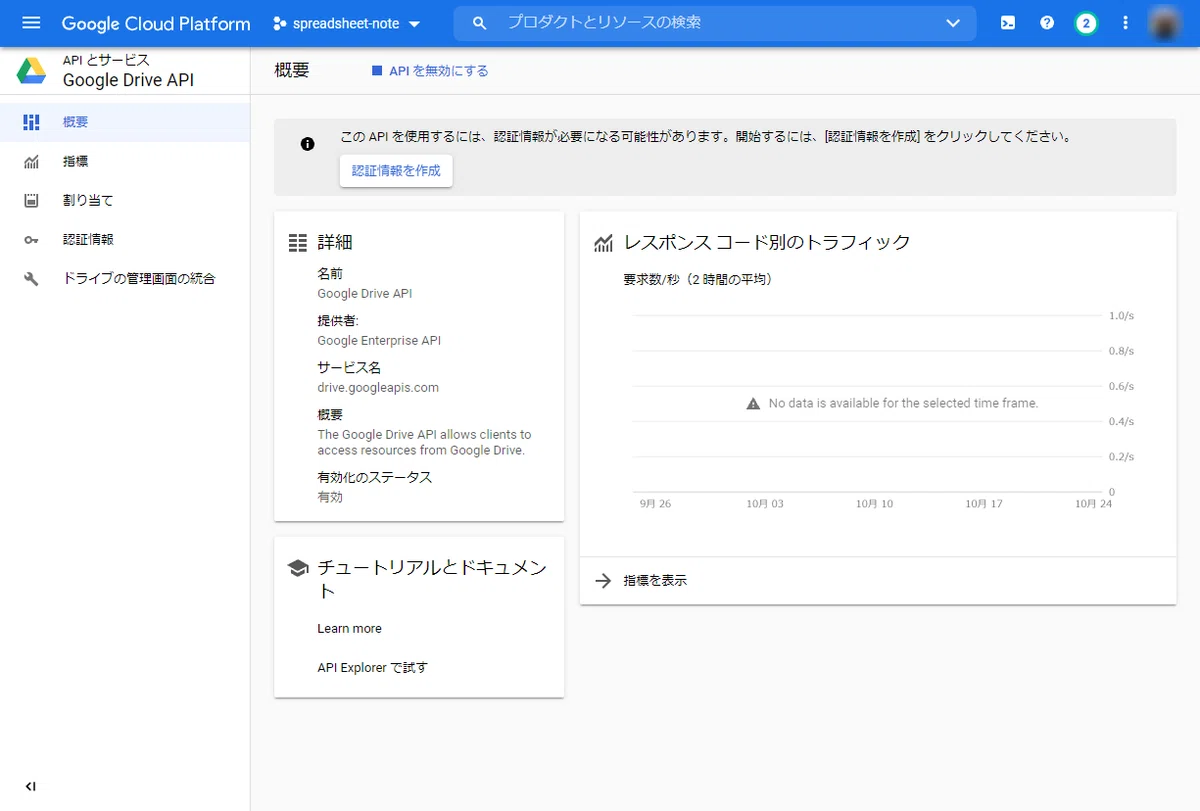
Task: Open the hamburger navigation menu
Action: click(x=31, y=23)
